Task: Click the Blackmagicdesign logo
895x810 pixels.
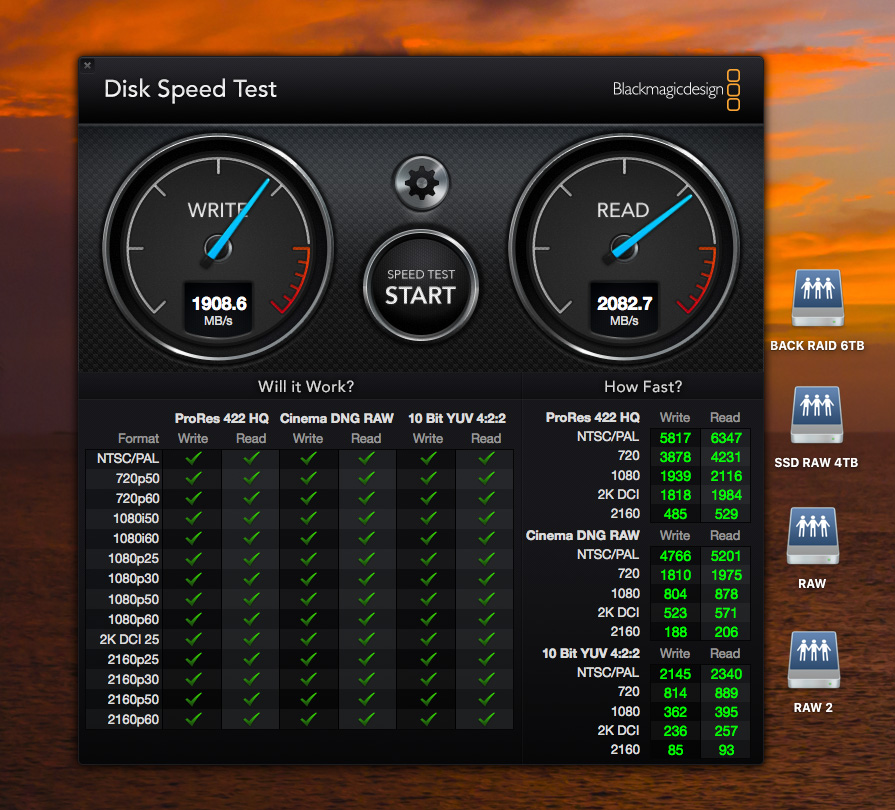Action: click(x=676, y=90)
